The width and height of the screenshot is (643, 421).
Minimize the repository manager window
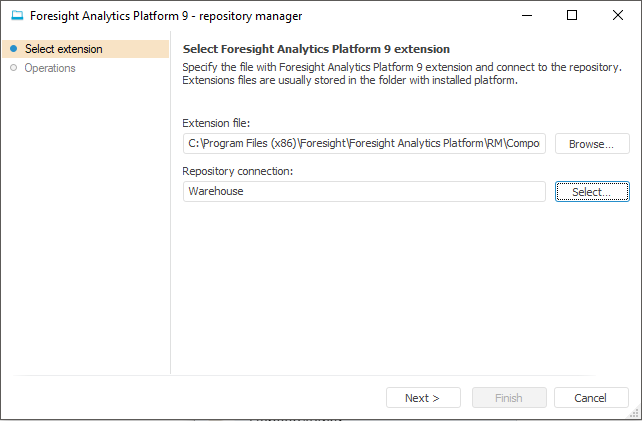tap(526, 16)
